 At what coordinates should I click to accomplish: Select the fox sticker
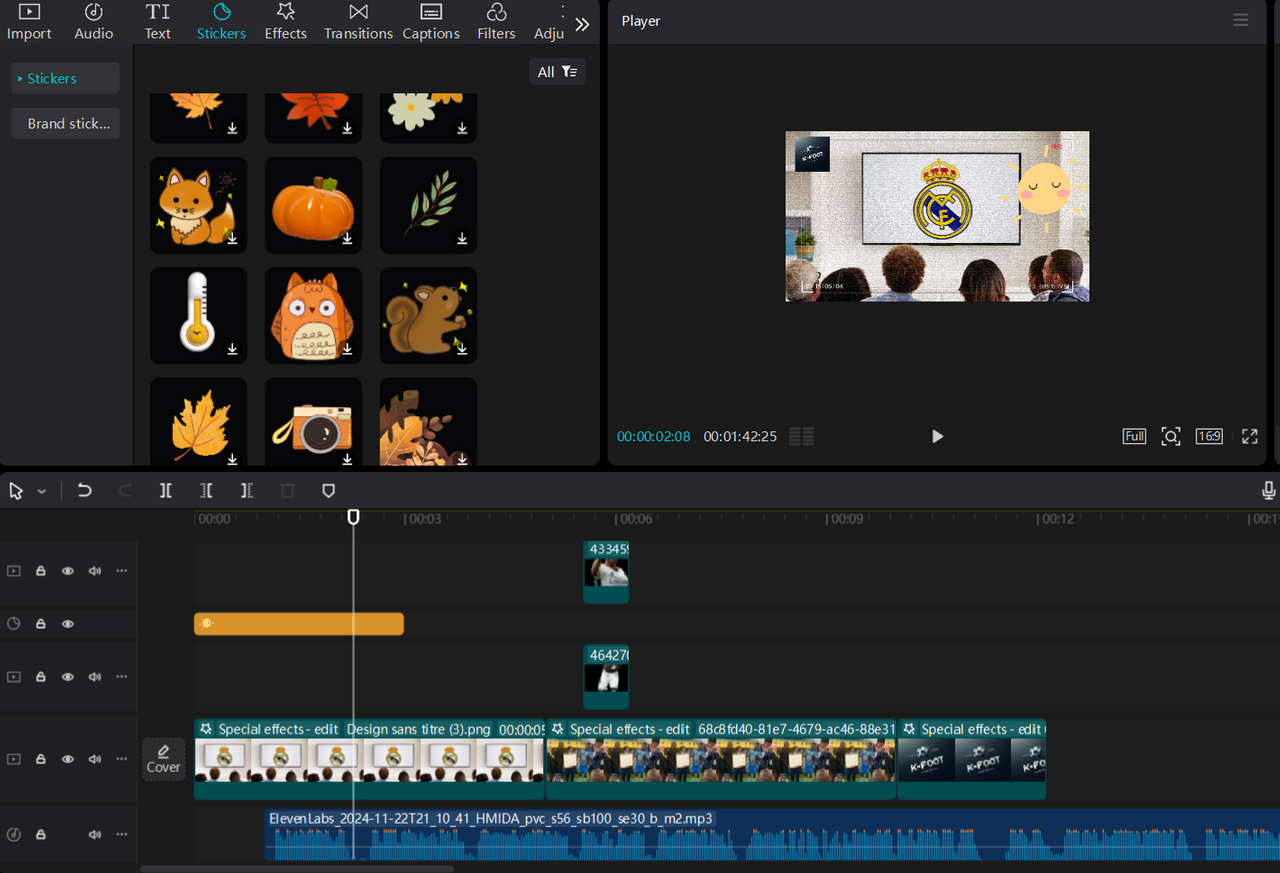pyautogui.click(x=198, y=205)
